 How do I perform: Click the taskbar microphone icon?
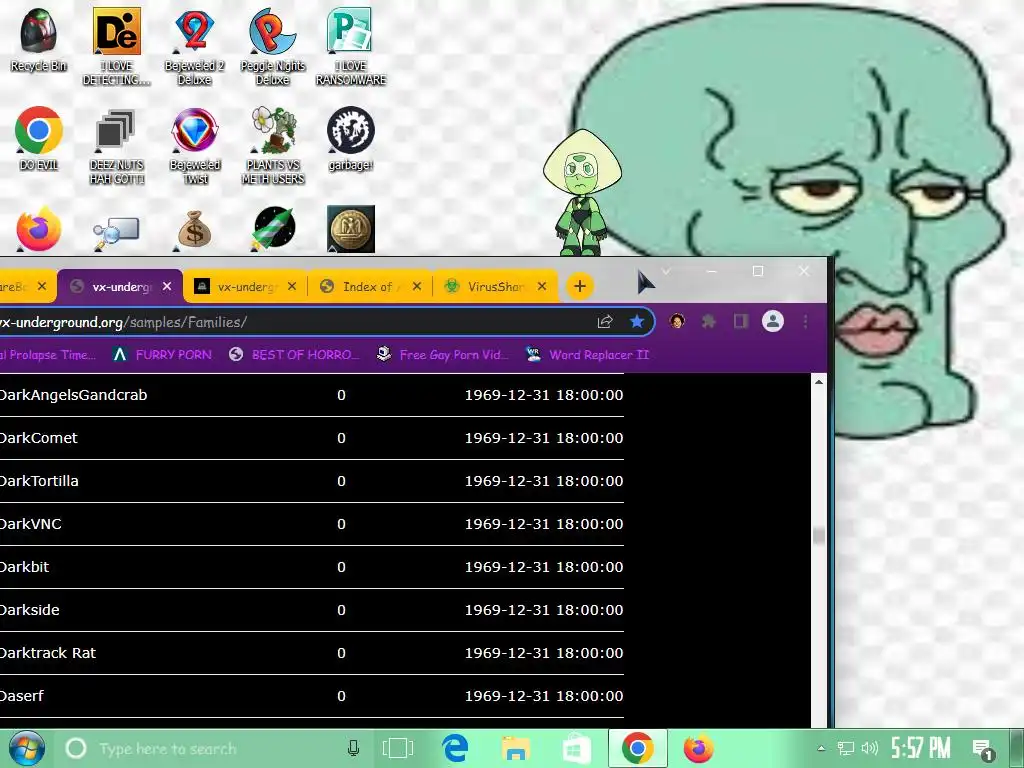[x=353, y=748]
